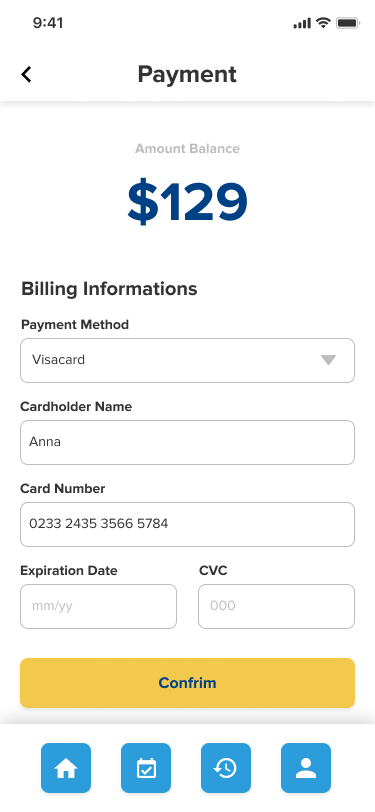
Task: Click the mm/yy Expiration Date field
Action: (98, 606)
